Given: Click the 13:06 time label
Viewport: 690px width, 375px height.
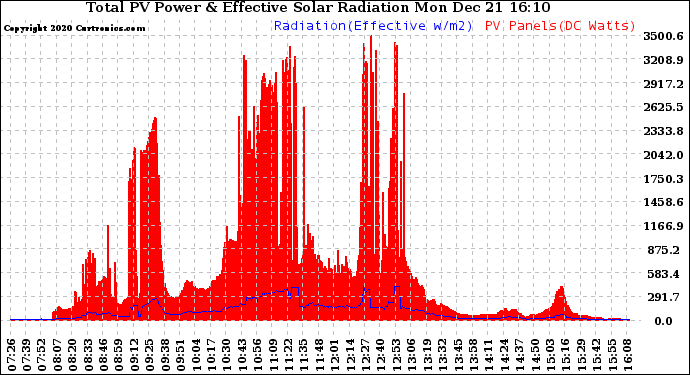Looking at the screenshot, I should (x=412, y=355).
